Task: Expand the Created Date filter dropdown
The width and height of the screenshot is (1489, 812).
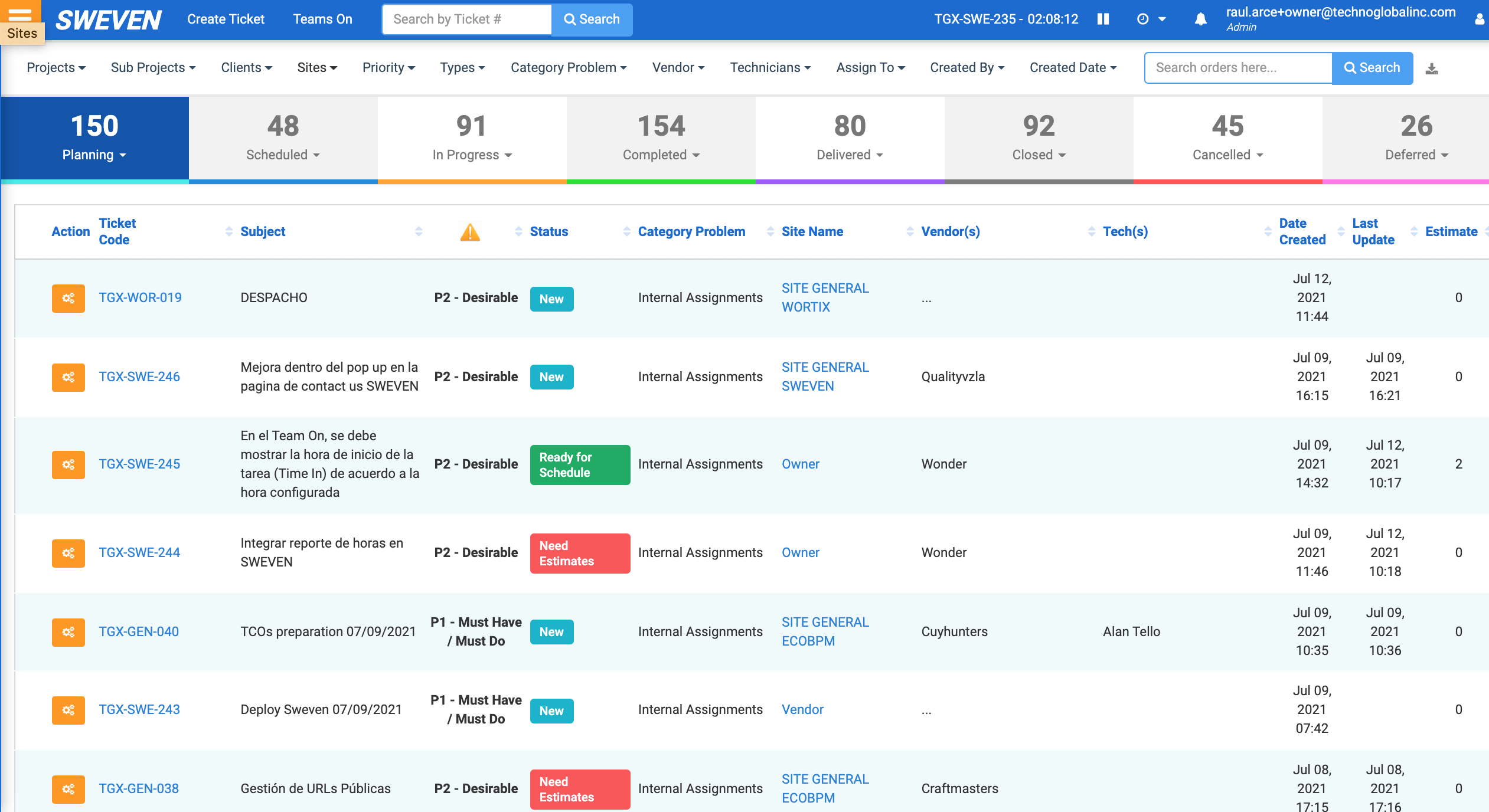Action: 1073,68
